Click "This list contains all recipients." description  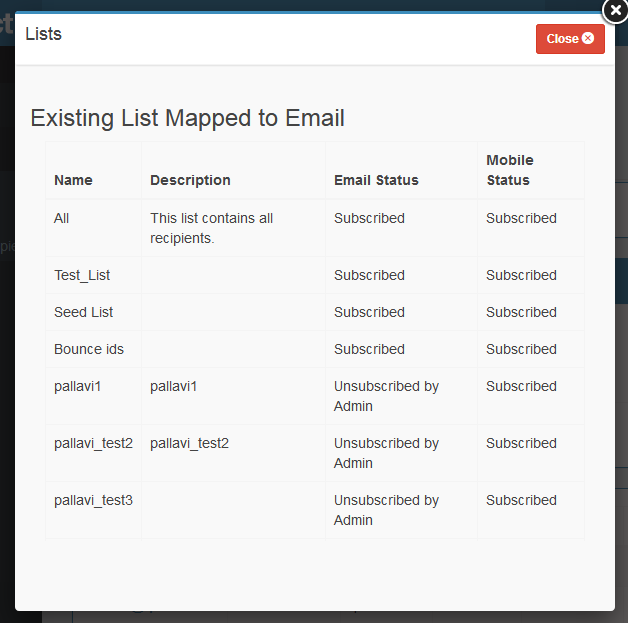click(211, 228)
